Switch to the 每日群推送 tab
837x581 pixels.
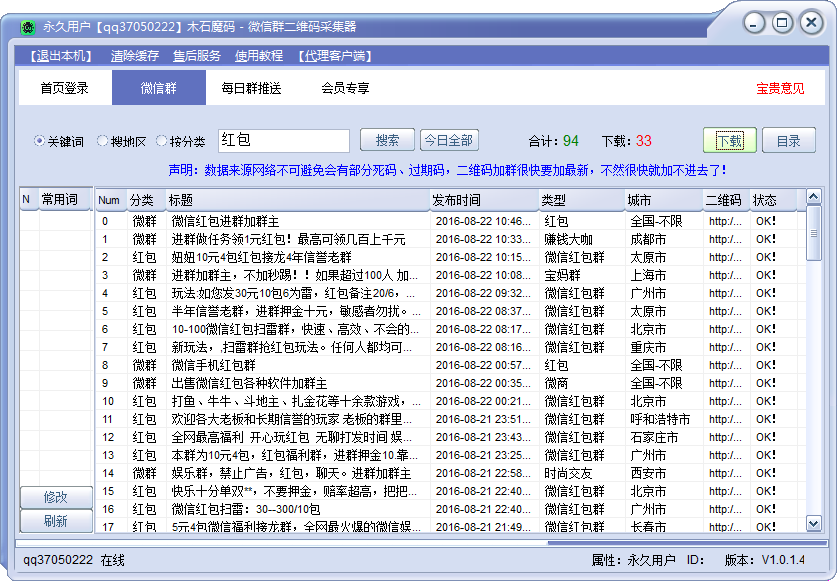[251, 88]
